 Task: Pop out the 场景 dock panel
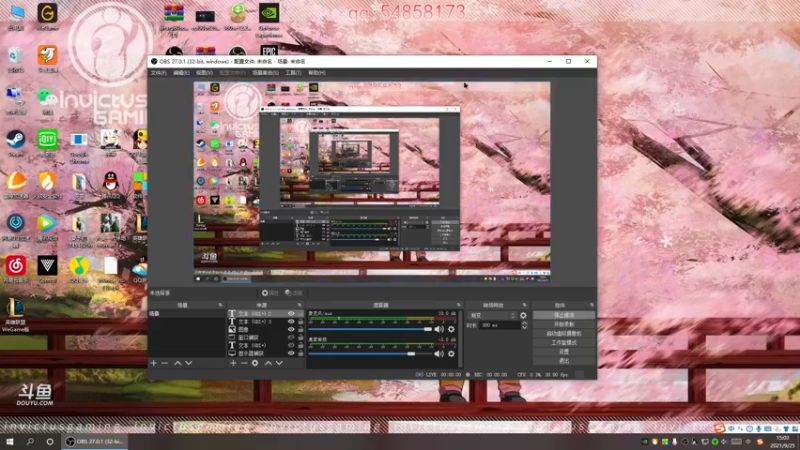pos(220,305)
